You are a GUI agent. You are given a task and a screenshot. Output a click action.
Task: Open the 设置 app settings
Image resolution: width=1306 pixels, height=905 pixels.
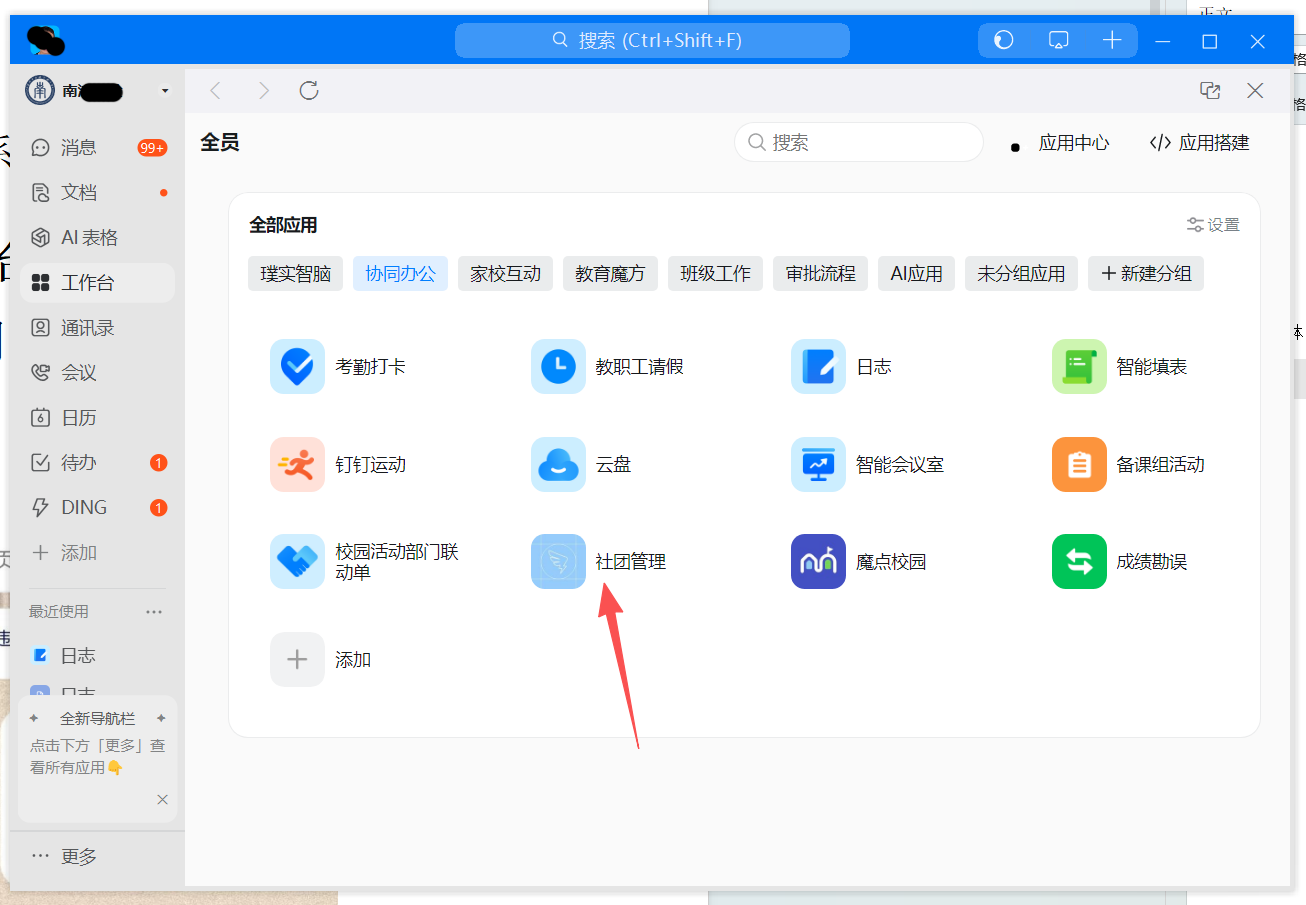1213,225
